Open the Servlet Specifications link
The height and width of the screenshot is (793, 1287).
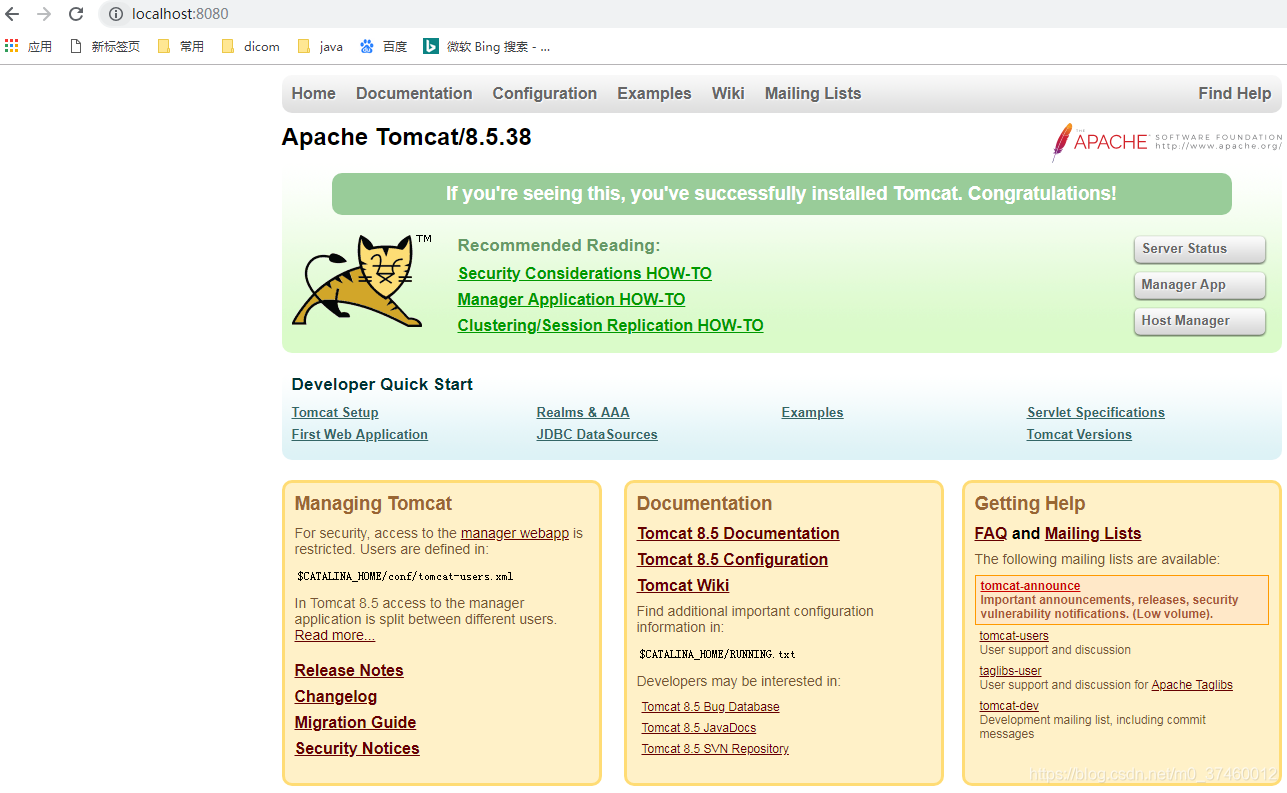(x=1096, y=412)
